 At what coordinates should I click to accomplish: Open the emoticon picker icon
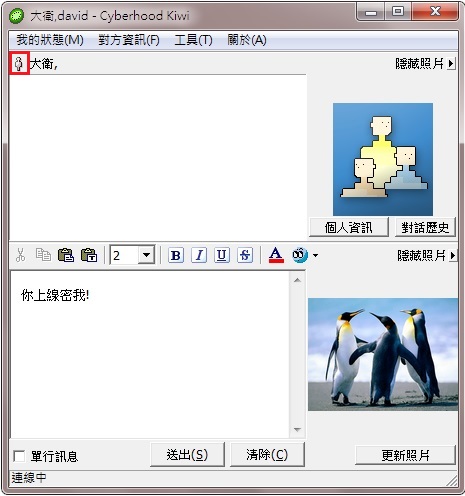tap(300, 255)
